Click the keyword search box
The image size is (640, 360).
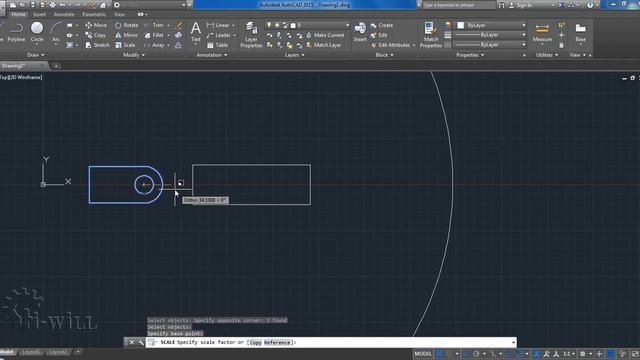pyautogui.click(x=458, y=5)
